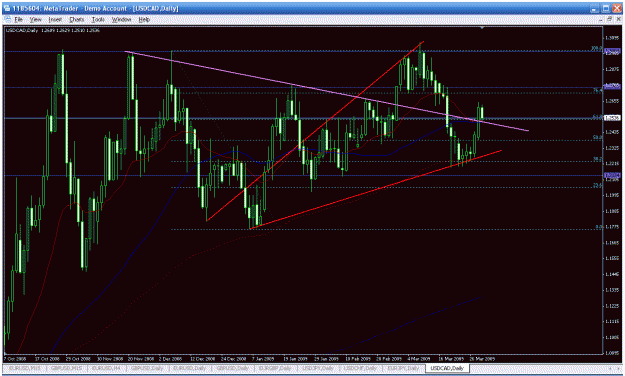Open the Window menu
Viewport: 625px width, 376px height.
click(121, 19)
